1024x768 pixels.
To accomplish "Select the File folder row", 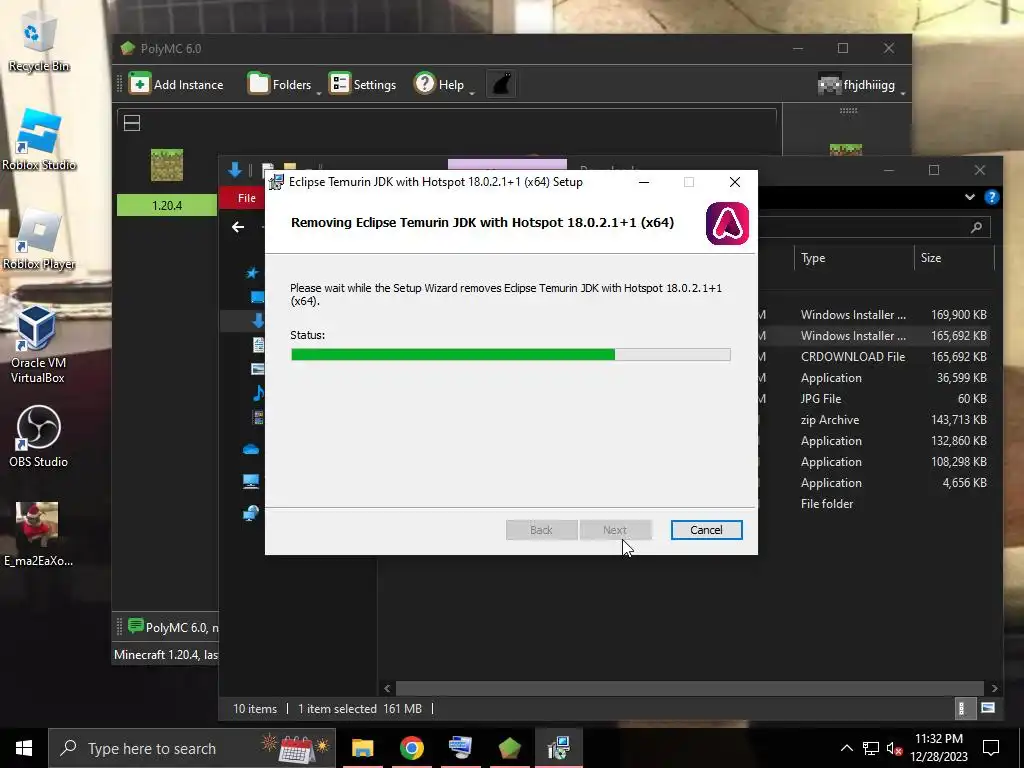I will click(874, 504).
